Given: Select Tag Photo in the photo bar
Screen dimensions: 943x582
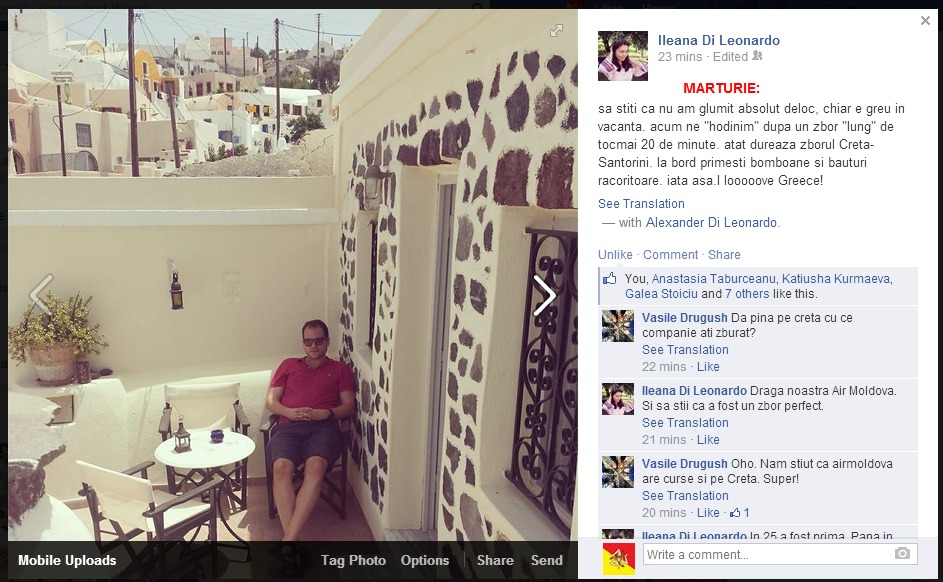Looking at the screenshot, I should (x=353, y=560).
